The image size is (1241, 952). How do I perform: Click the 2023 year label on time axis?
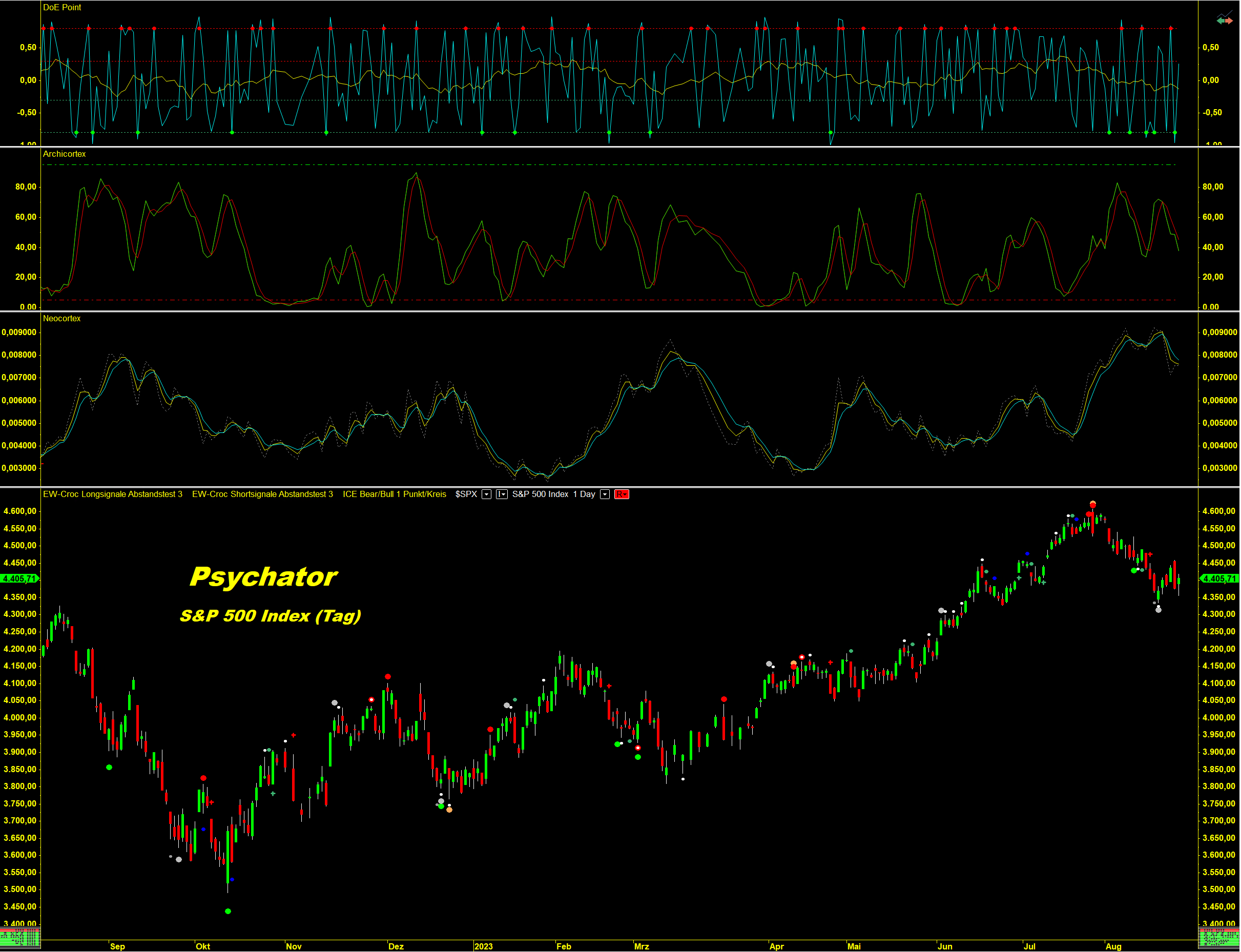point(483,947)
